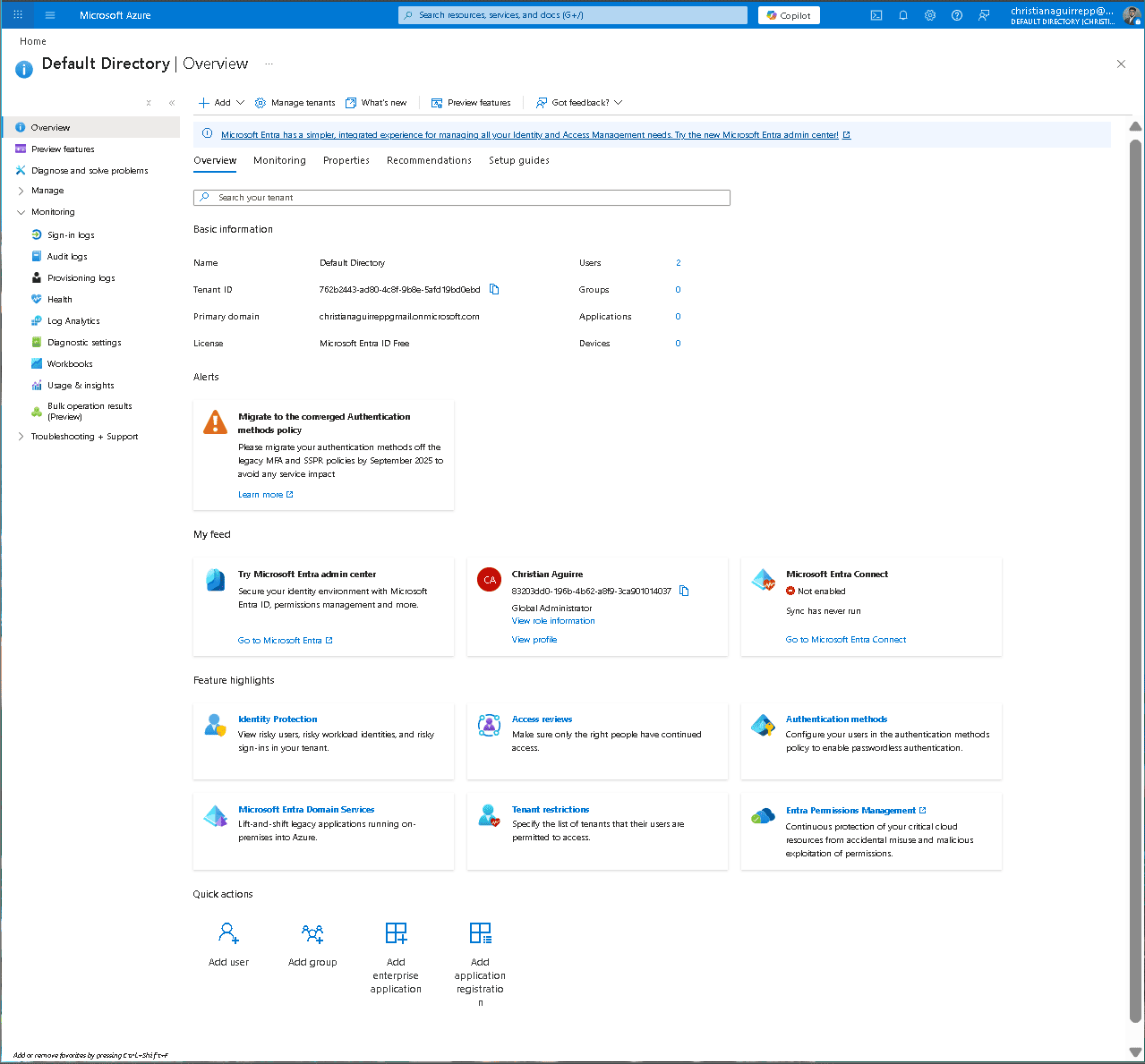Screen dimensions: 1145x1064
Task: Open Log Analytics
Action: [74, 320]
